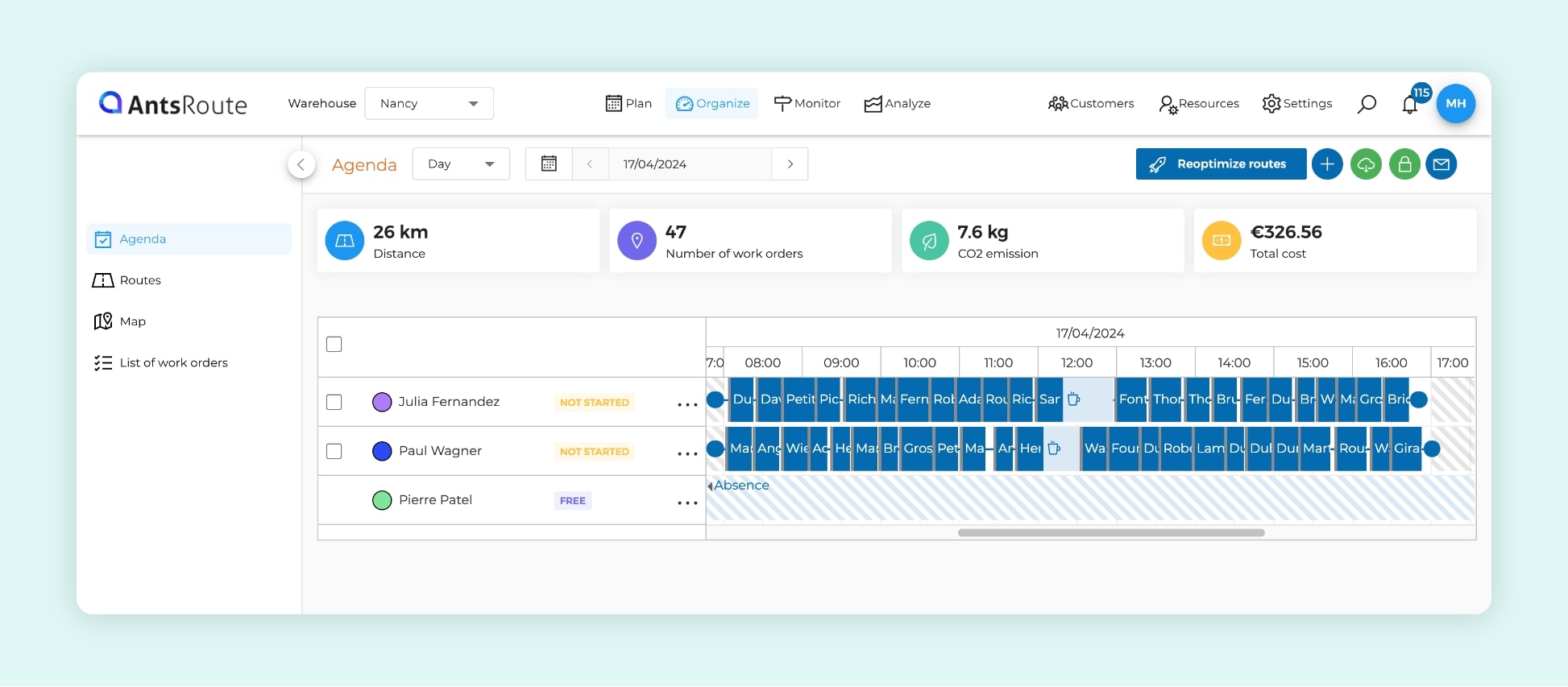Click the MH user avatar
Screen dimensions: 1568x687
pyautogui.click(x=1455, y=104)
